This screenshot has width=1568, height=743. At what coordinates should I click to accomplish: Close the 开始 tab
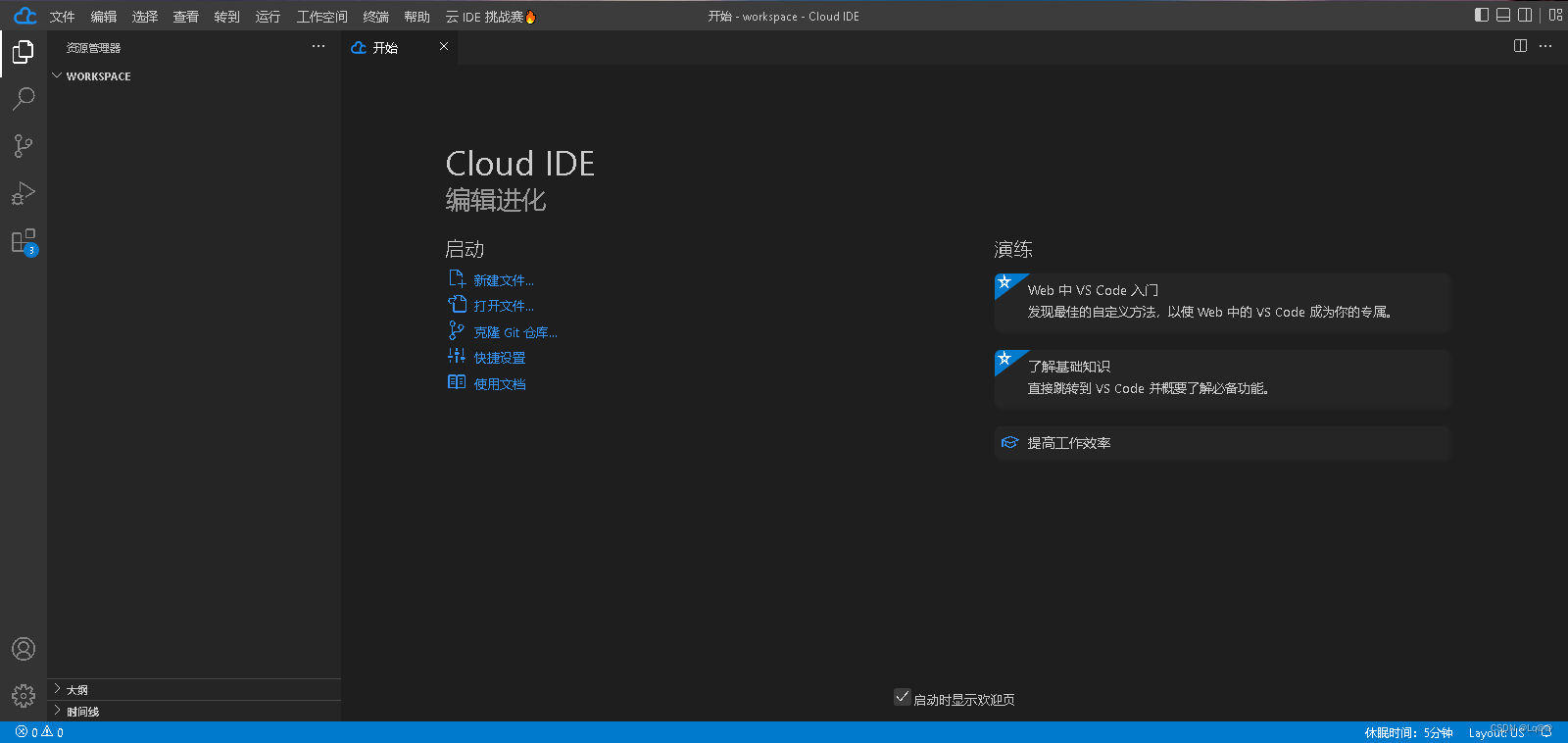[444, 46]
